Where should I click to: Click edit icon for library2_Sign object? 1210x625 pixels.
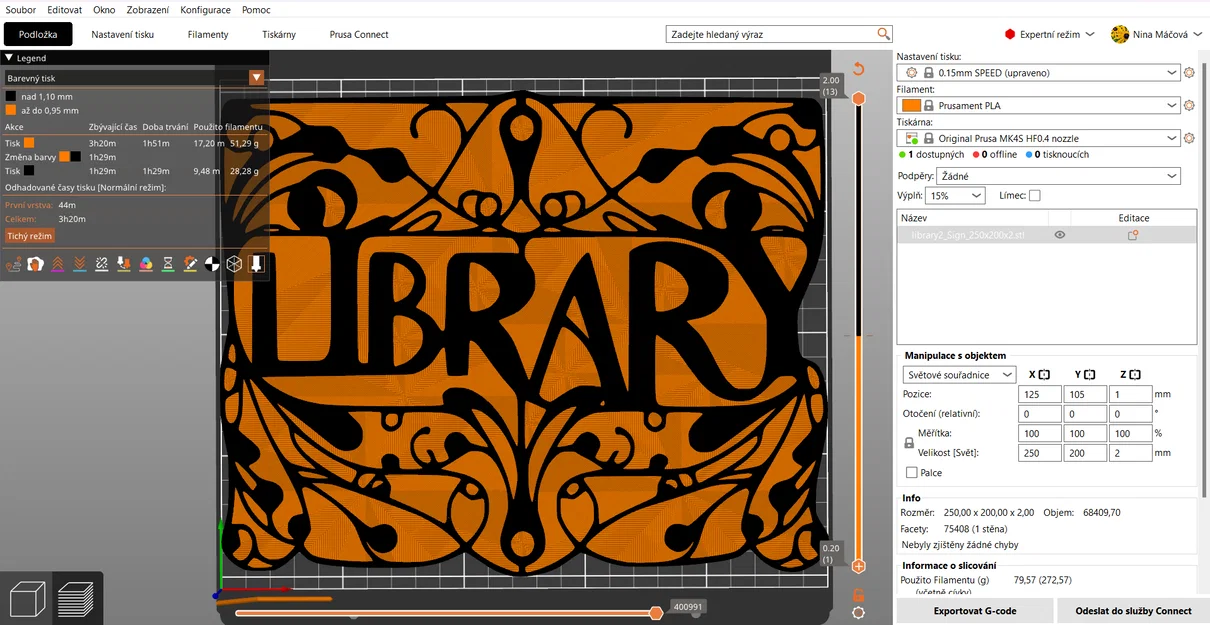point(1133,235)
